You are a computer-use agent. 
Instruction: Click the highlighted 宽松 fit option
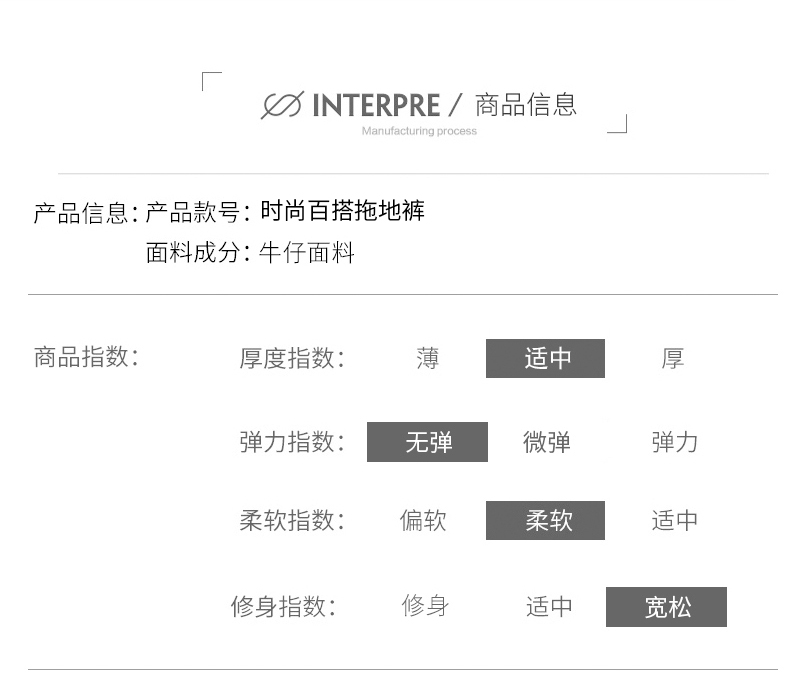[666, 607]
